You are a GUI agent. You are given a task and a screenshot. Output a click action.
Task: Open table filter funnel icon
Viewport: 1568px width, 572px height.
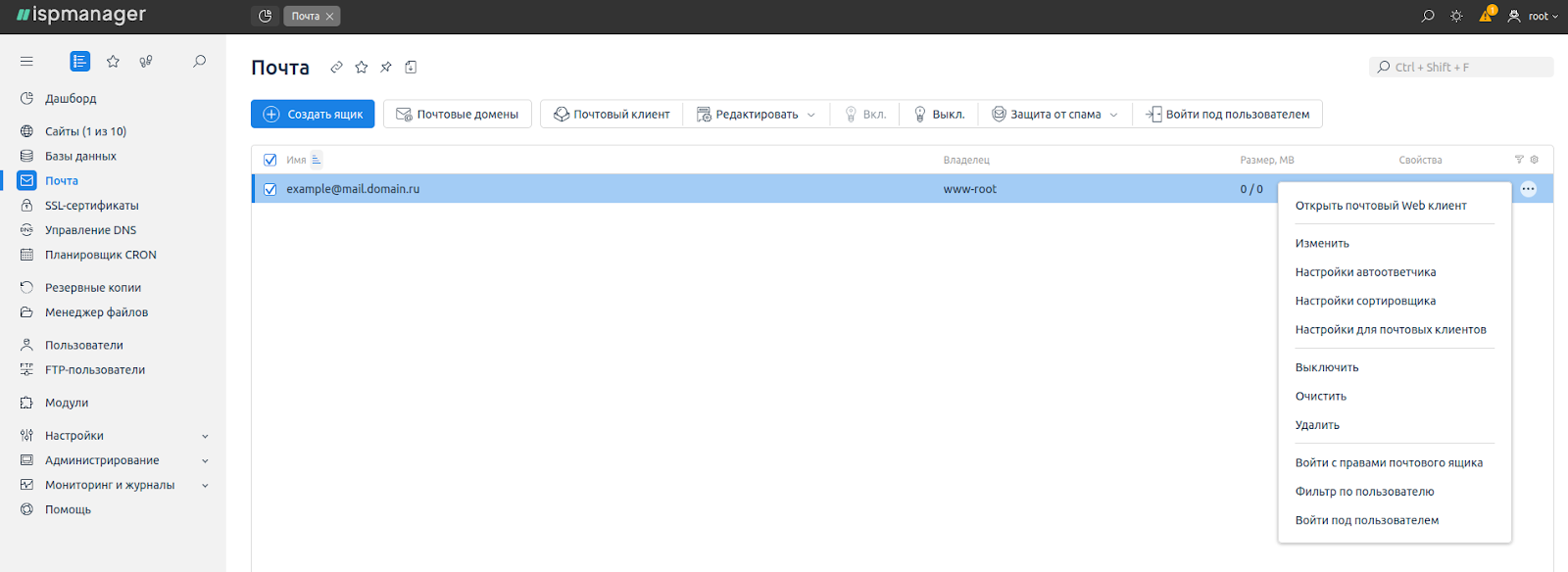[1519, 159]
